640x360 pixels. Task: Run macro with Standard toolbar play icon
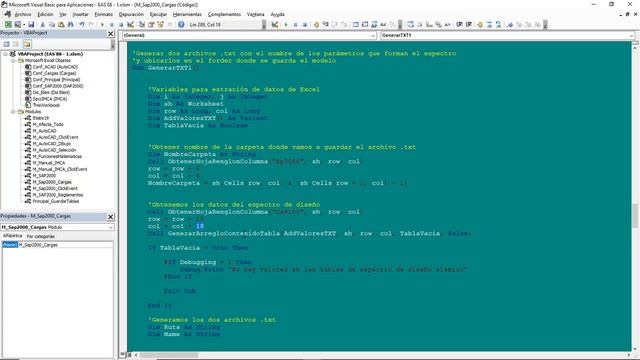[x=102, y=24]
